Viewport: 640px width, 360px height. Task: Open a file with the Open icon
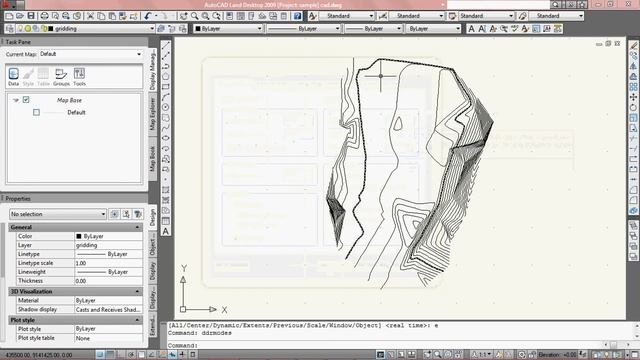click(x=20, y=16)
